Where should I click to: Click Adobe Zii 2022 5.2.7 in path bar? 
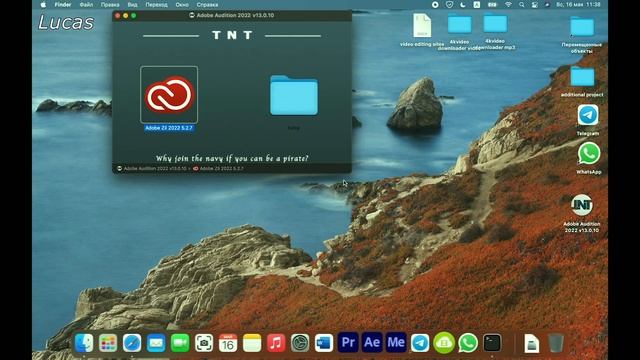pos(218,168)
